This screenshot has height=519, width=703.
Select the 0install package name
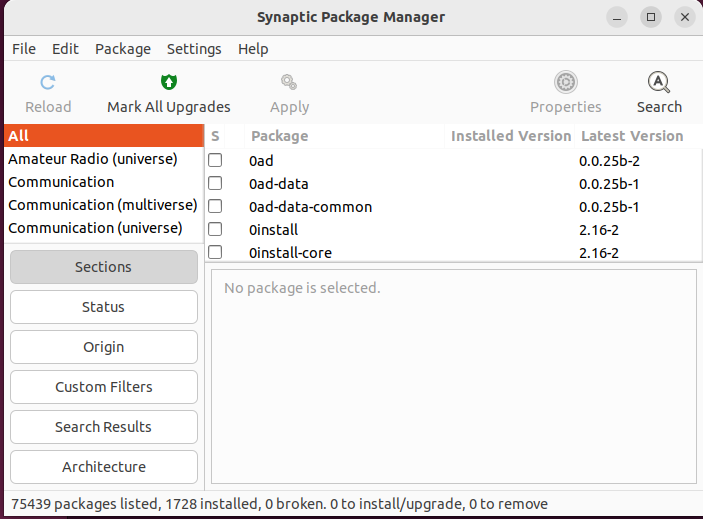coord(273,230)
